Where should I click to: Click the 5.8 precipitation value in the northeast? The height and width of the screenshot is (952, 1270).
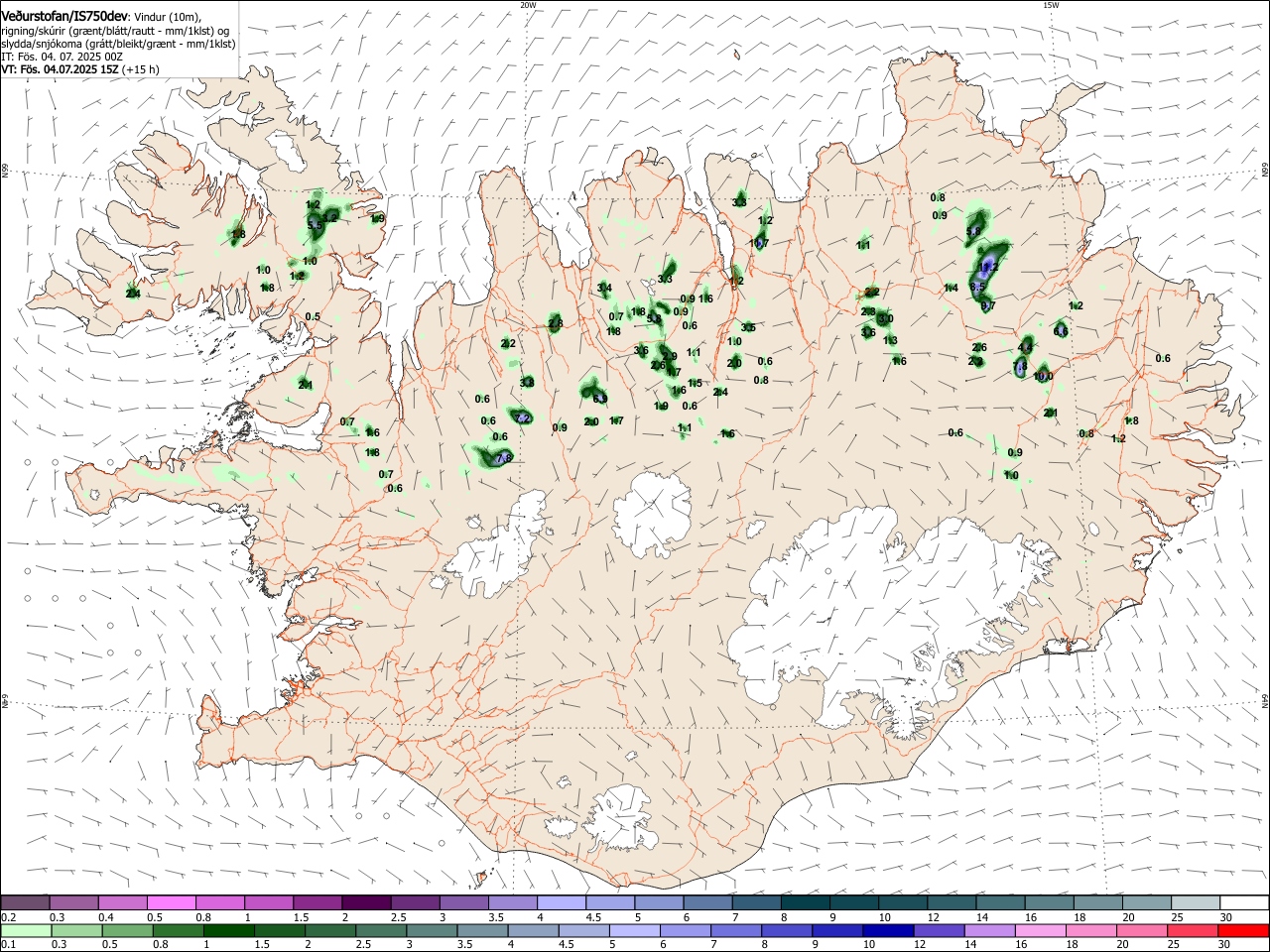pyautogui.click(x=973, y=231)
